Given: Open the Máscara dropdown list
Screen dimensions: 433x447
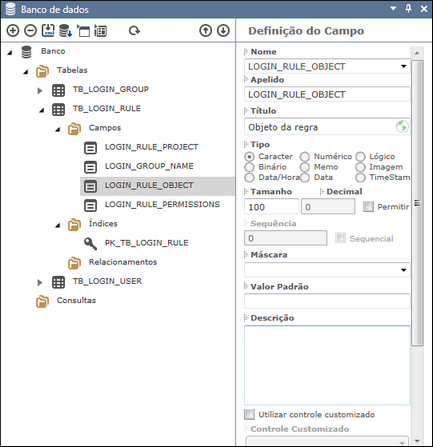Looking at the screenshot, I should [403, 270].
